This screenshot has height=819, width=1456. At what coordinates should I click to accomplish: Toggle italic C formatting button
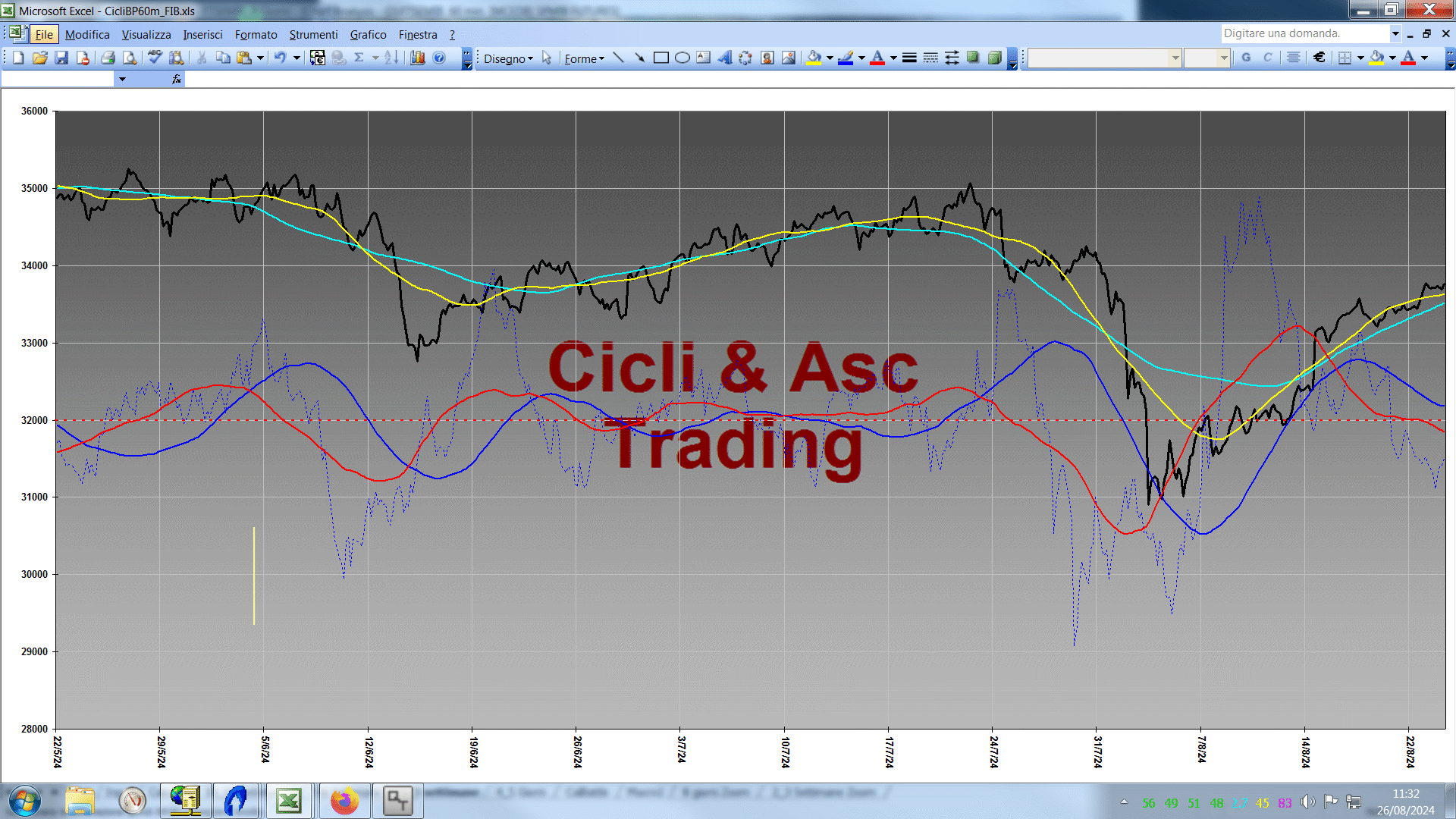pos(1267,58)
